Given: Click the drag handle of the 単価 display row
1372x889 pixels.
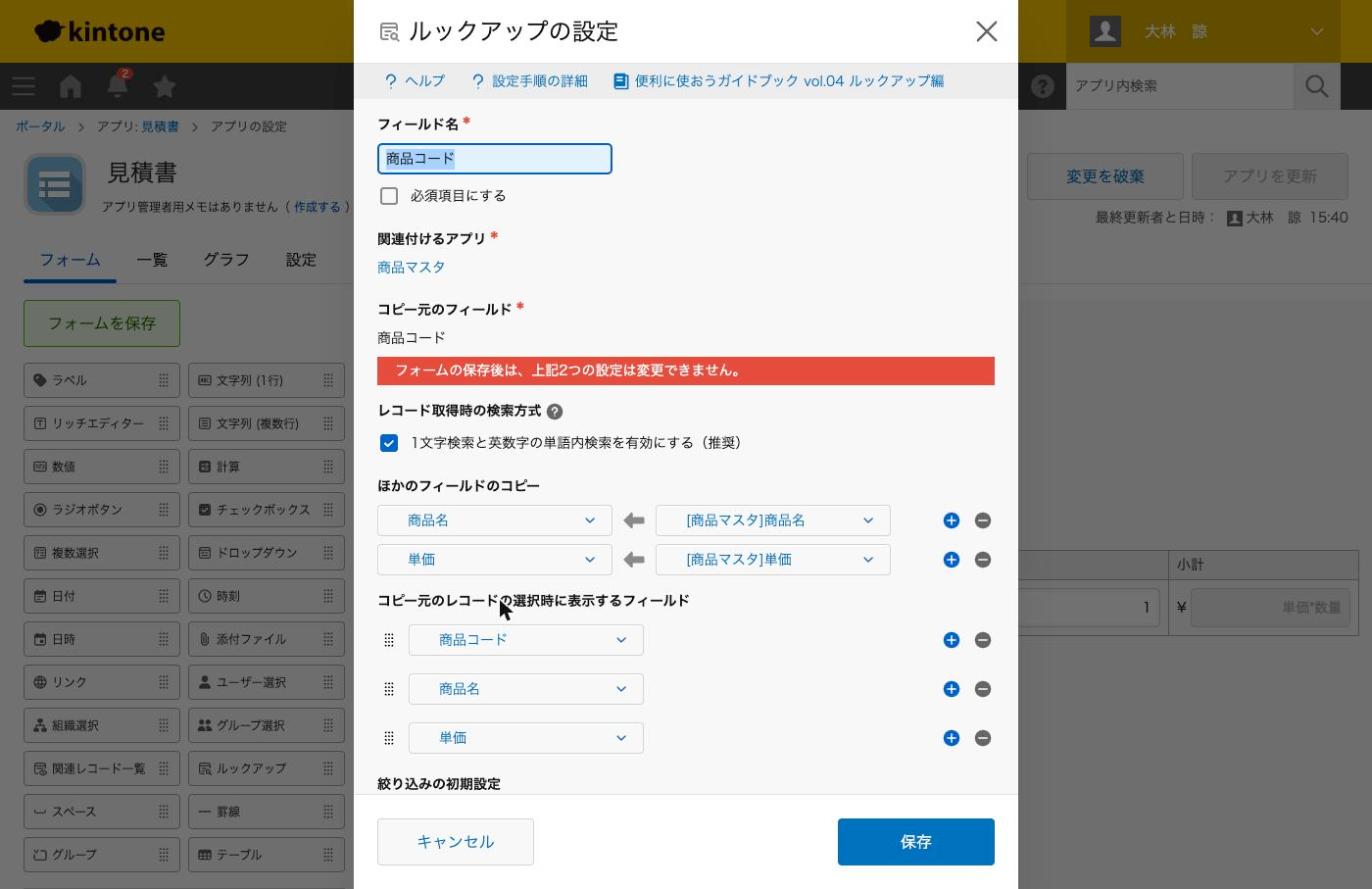Looking at the screenshot, I should pyautogui.click(x=389, y=738).
